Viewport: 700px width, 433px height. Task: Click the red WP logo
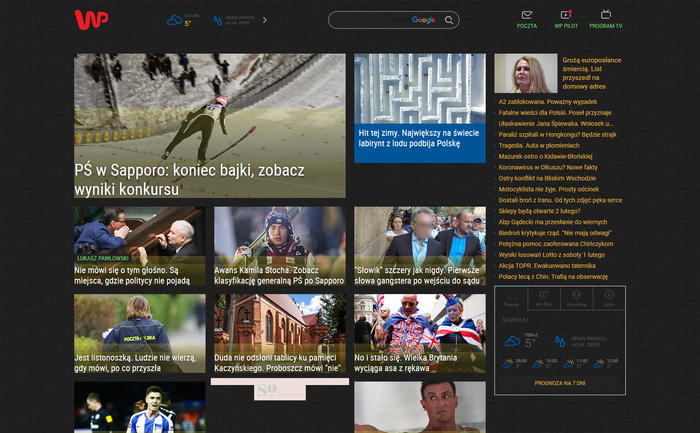(x=91, y=20)
